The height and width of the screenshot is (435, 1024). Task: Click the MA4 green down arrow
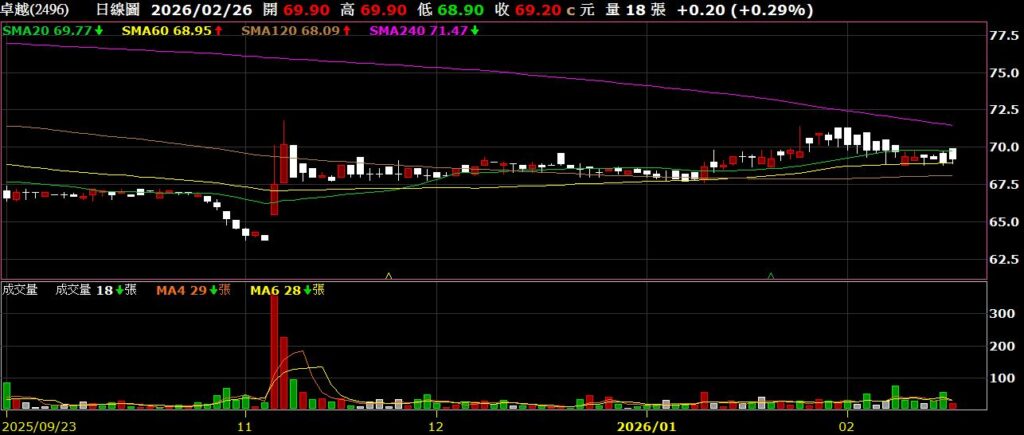click(214, 290)
